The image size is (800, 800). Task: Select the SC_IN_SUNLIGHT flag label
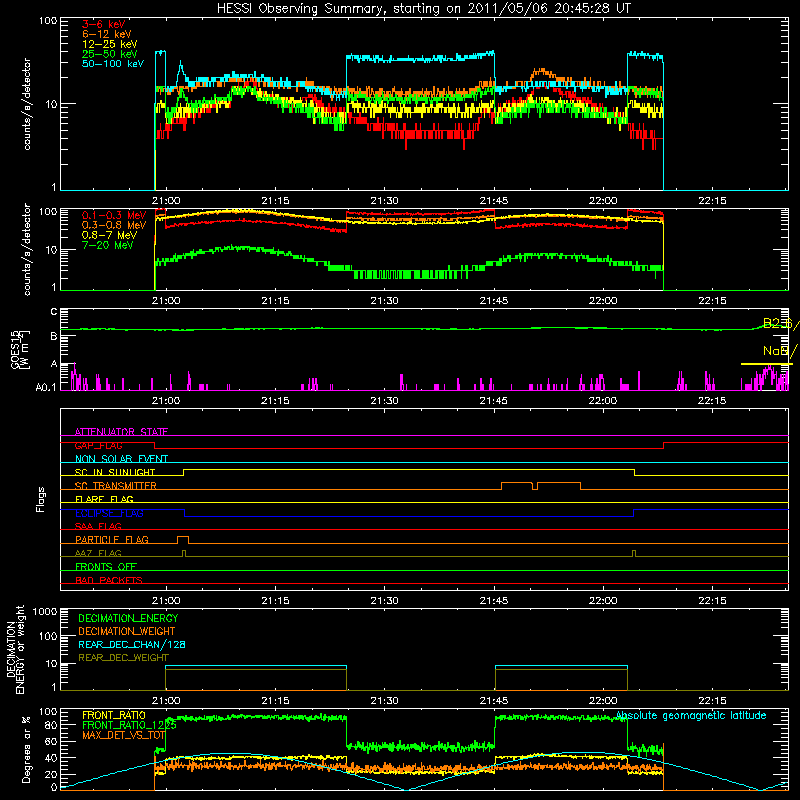[x=115, y=472]
